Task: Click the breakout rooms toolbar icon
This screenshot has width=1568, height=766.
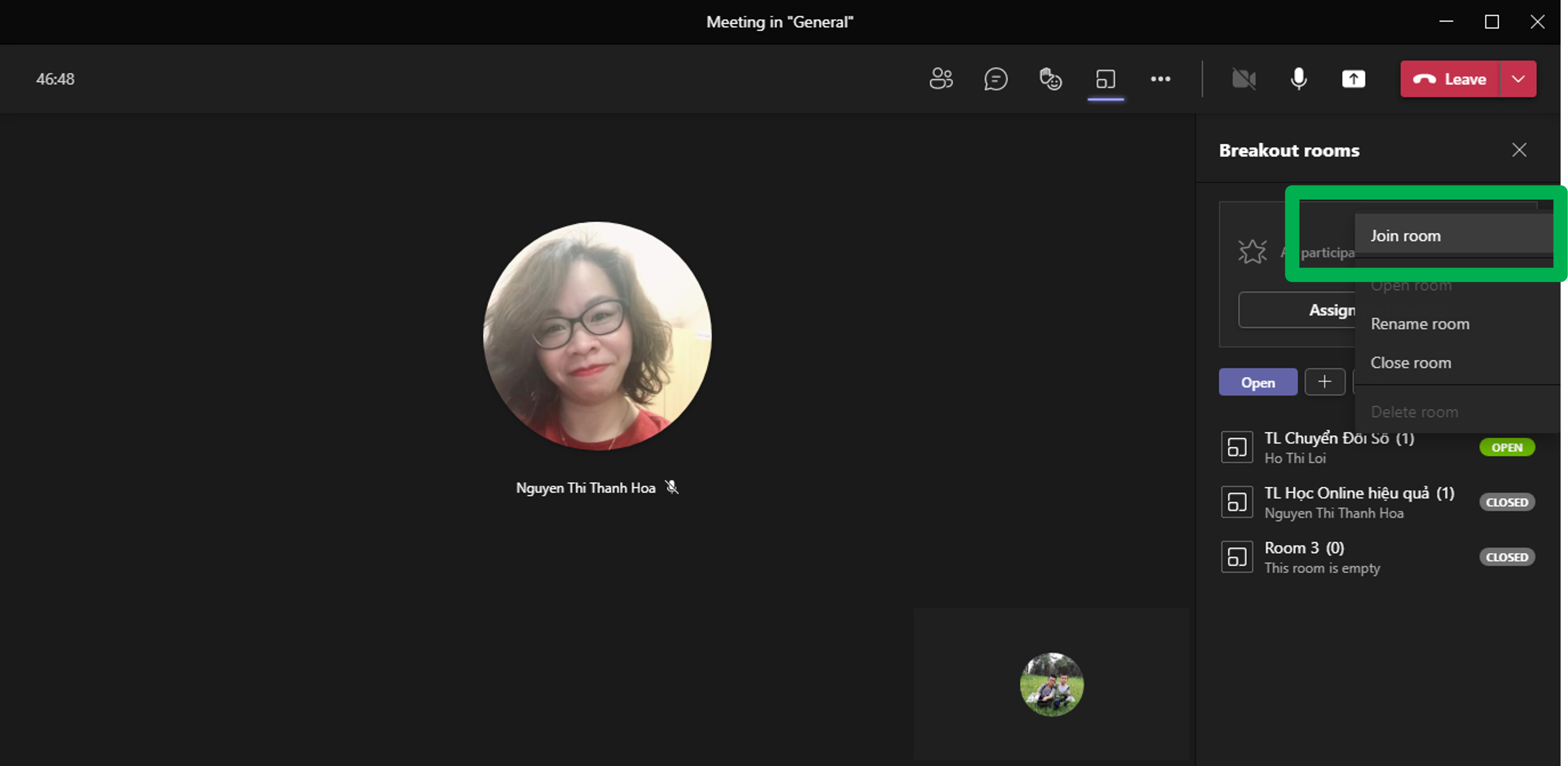Action: tap(1105, 79)
